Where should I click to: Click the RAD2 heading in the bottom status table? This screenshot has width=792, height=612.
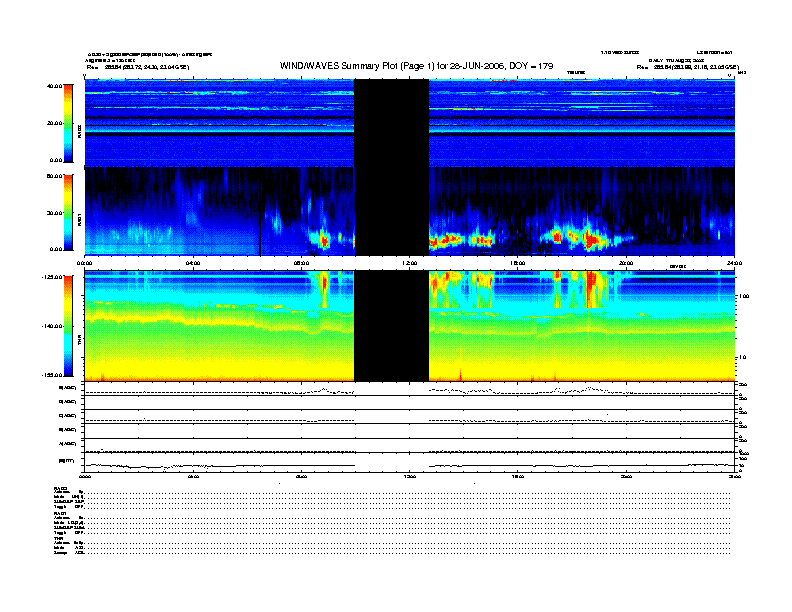tap(61, 488)
